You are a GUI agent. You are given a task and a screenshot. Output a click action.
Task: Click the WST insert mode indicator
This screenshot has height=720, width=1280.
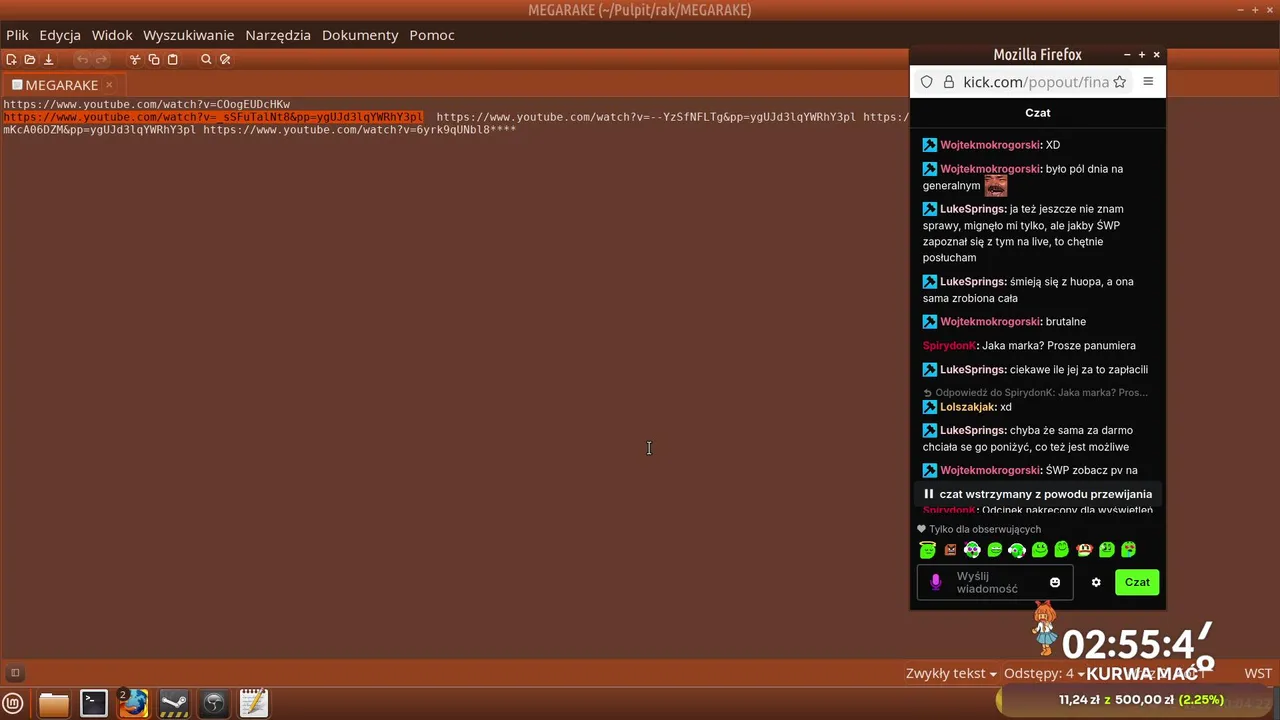(1258, 674)
